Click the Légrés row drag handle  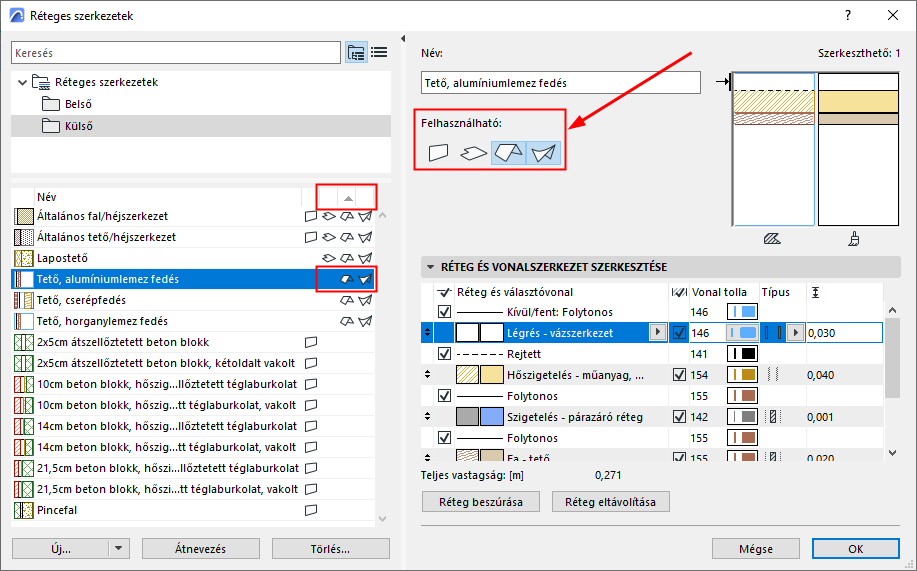click(428, 333)
